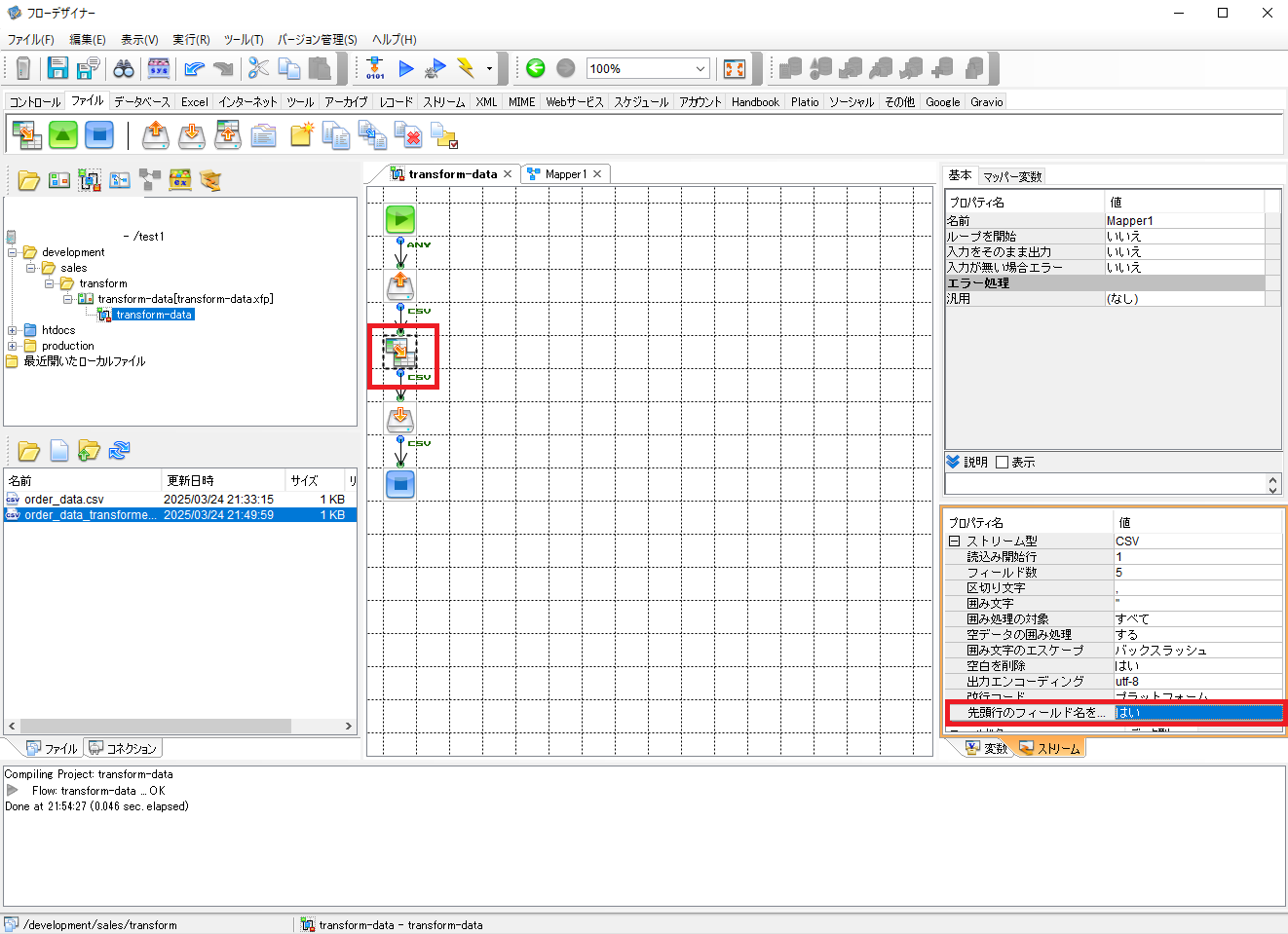Click the scissors cut icon

(258, 68)
